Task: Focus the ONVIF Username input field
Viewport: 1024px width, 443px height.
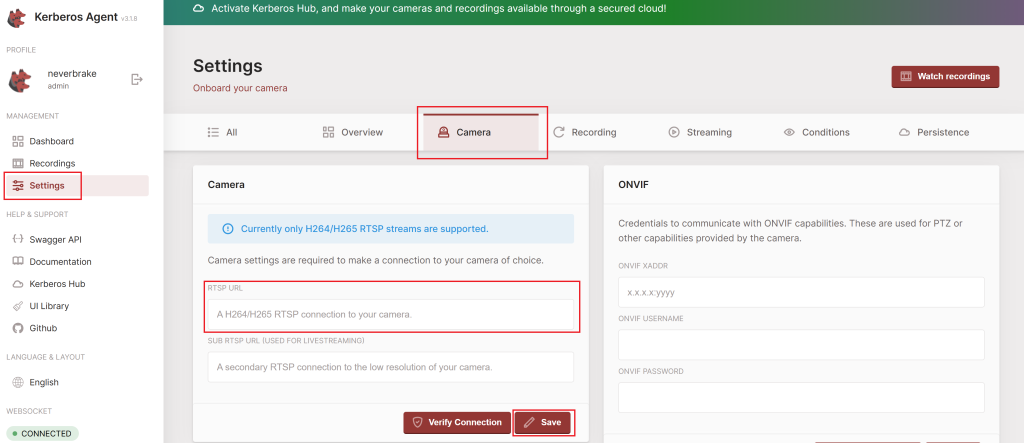Action: pyautogui.click(x=801, y=344)
